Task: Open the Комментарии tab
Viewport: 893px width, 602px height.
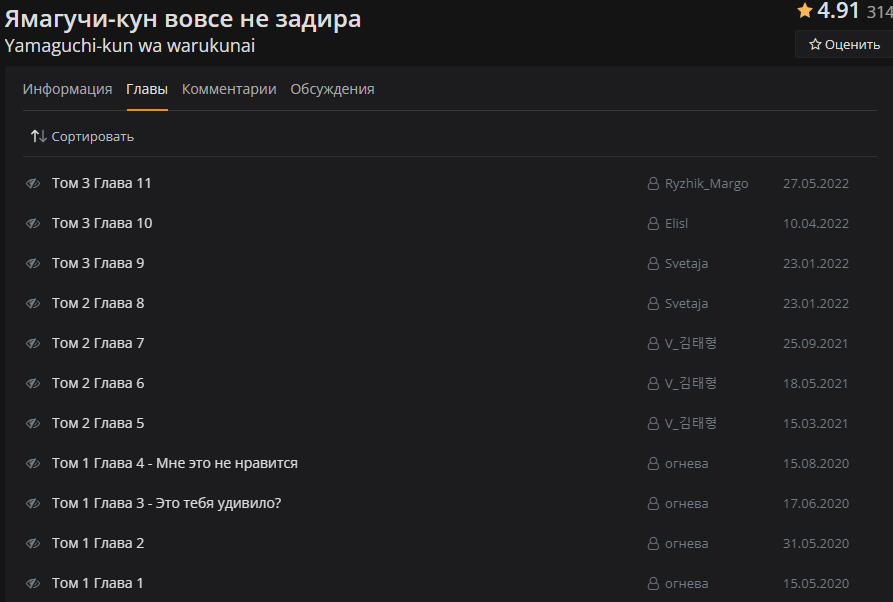Action: (229, 89)
